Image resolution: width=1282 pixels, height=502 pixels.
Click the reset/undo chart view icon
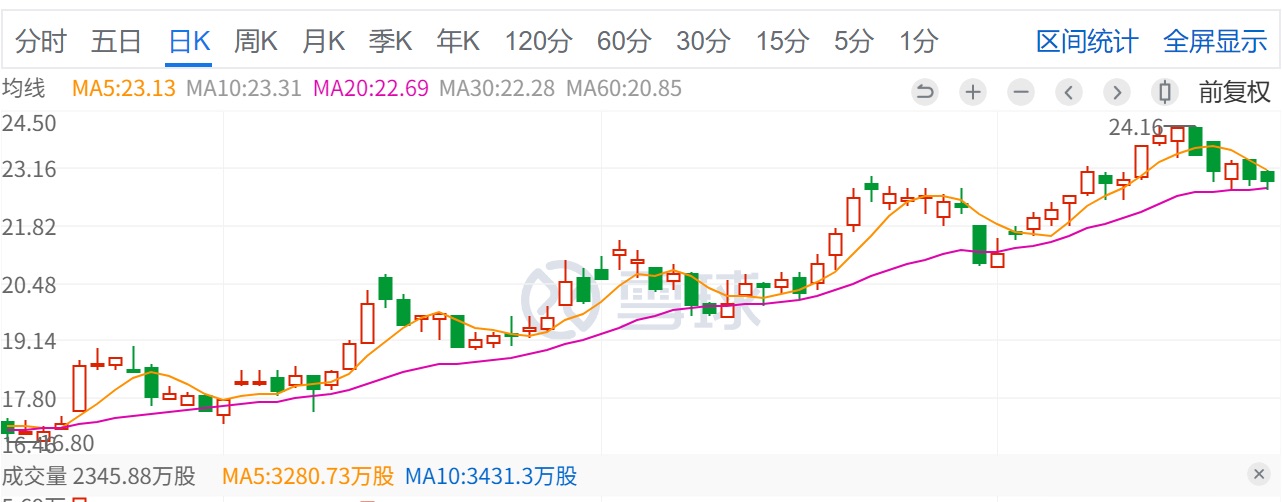click(925, 93)
